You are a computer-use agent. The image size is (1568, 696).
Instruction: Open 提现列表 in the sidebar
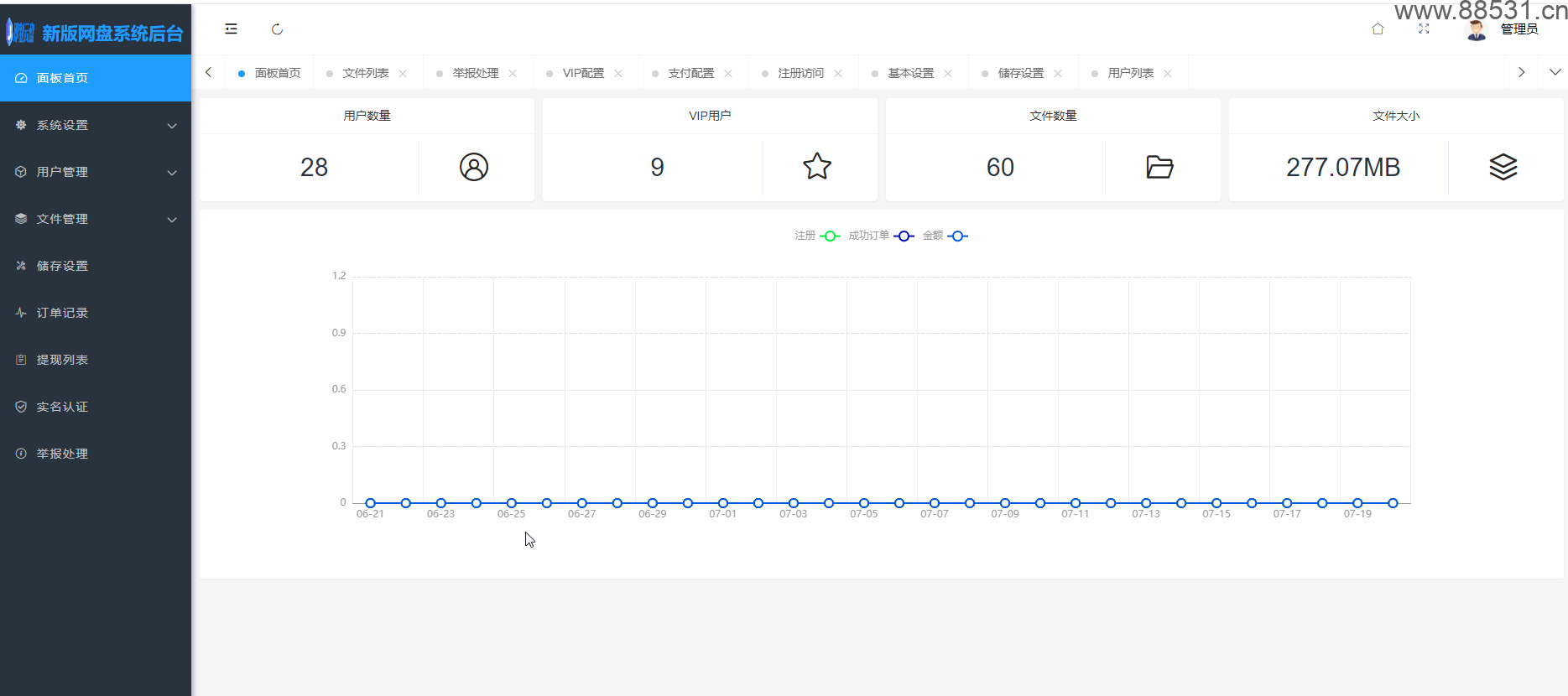96,360
